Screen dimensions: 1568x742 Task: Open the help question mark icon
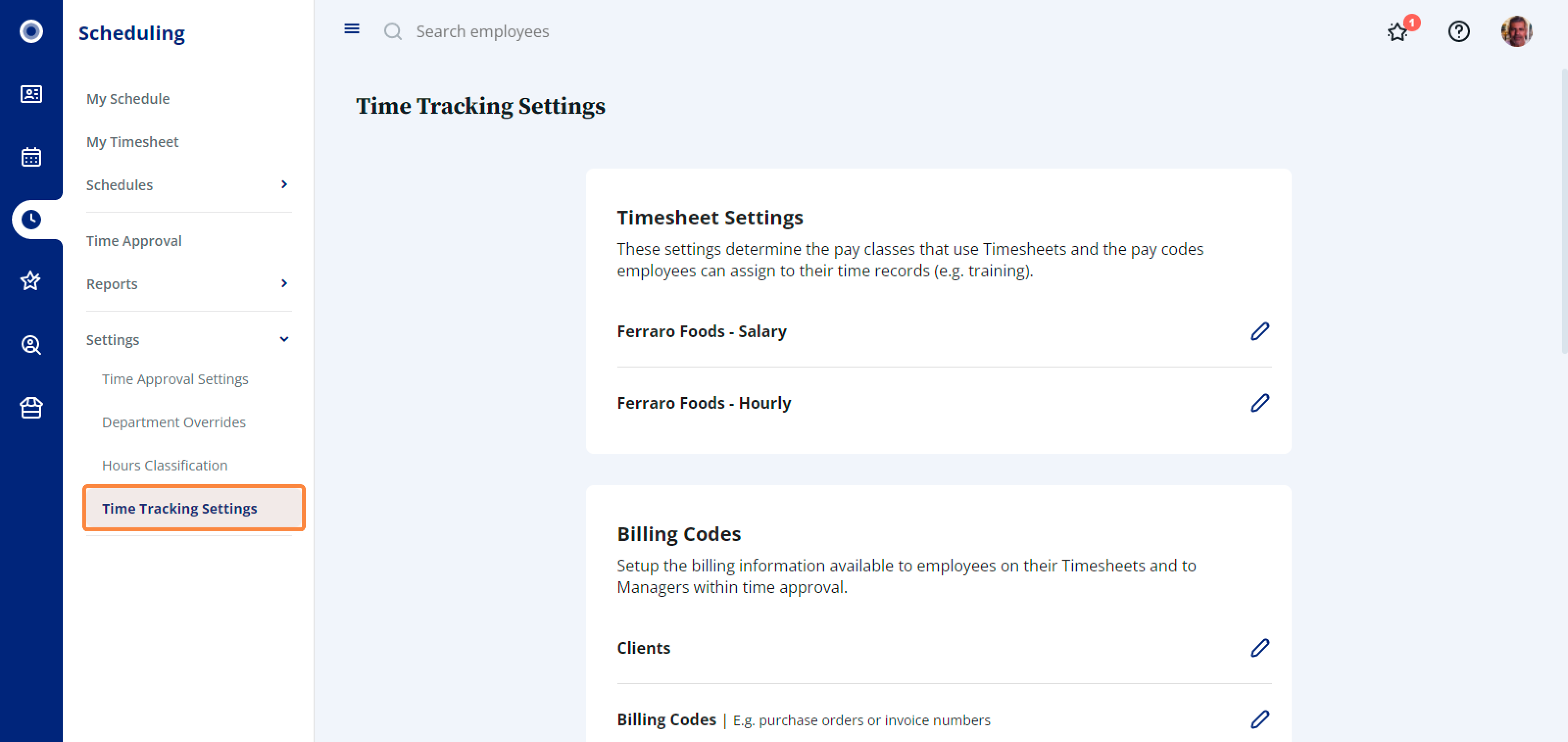(x=1458, y=32)
